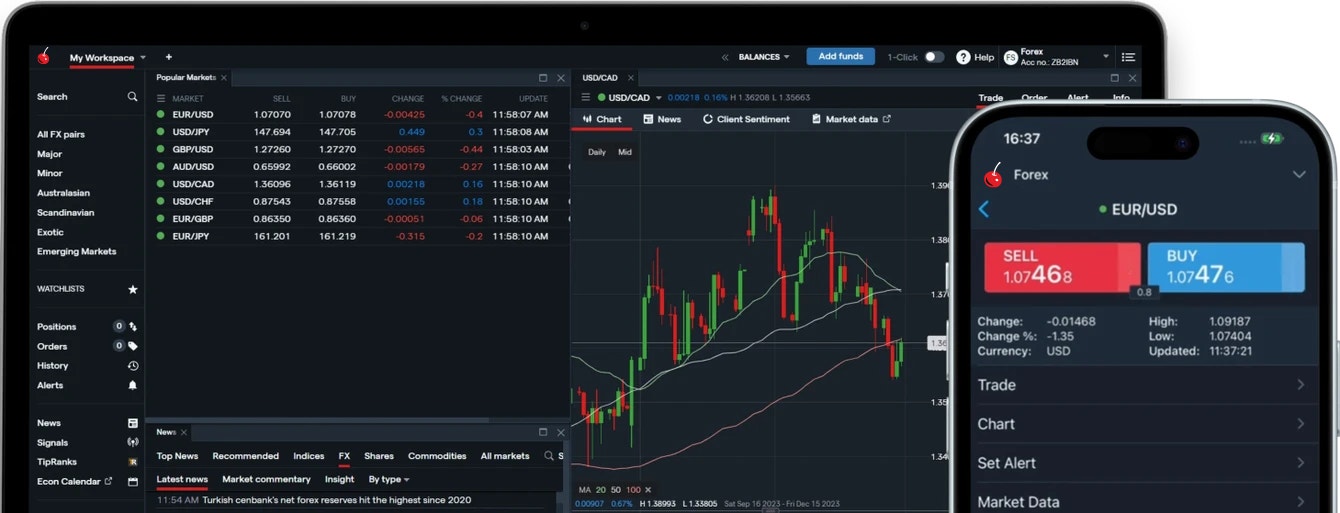Click the Add funds button
The width and height of the screenshot is (1340, 513).
click(841, 57)
